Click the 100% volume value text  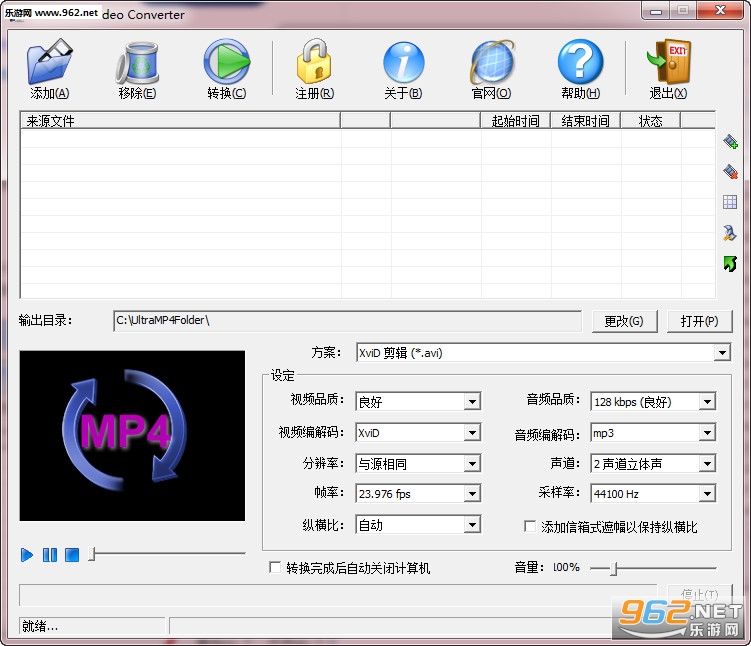[566, 567]
